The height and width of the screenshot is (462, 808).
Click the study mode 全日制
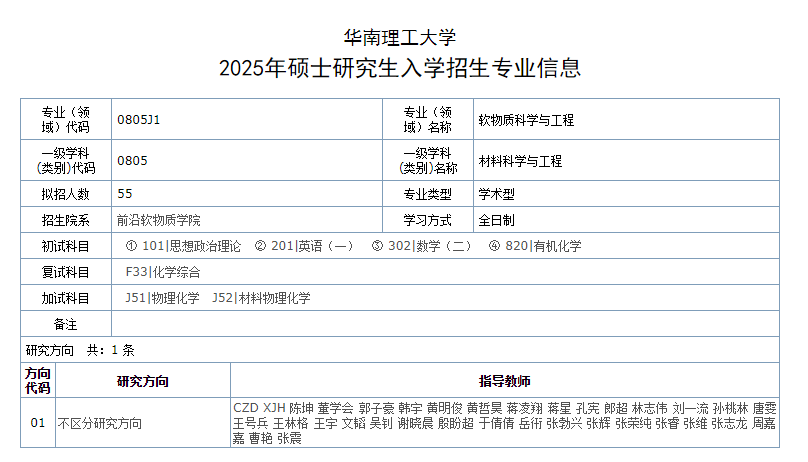(x=496, y=220)
